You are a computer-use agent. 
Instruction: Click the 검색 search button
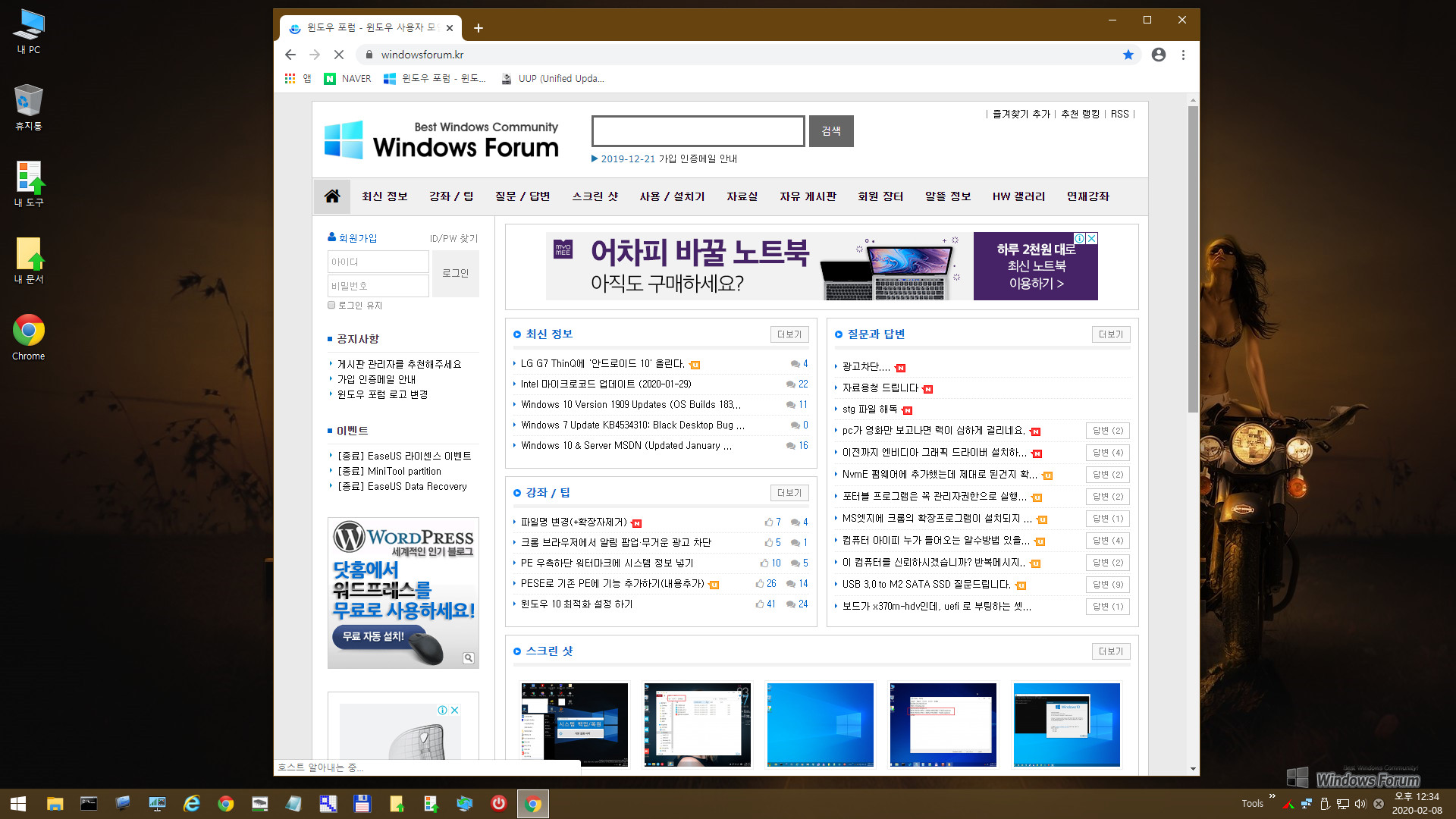pyautogui.click(x=831, y=131)
